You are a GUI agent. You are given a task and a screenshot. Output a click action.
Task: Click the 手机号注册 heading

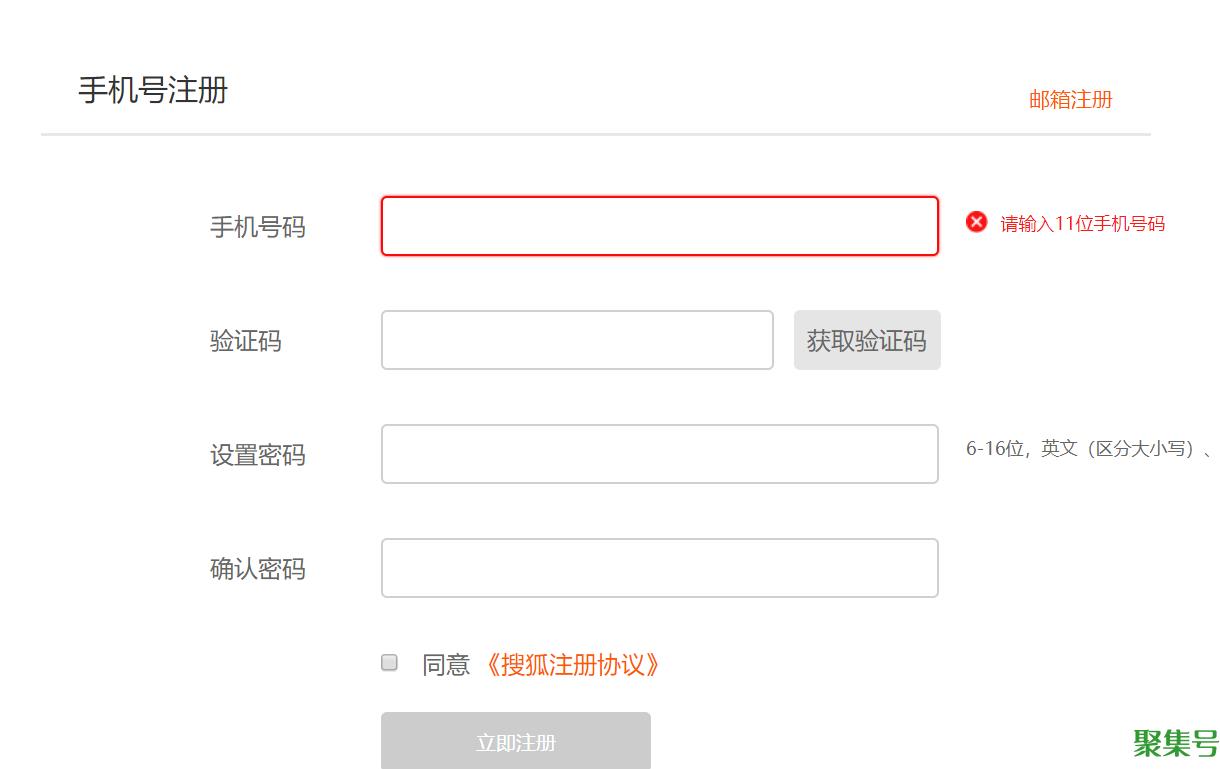(x=154, y=90)
